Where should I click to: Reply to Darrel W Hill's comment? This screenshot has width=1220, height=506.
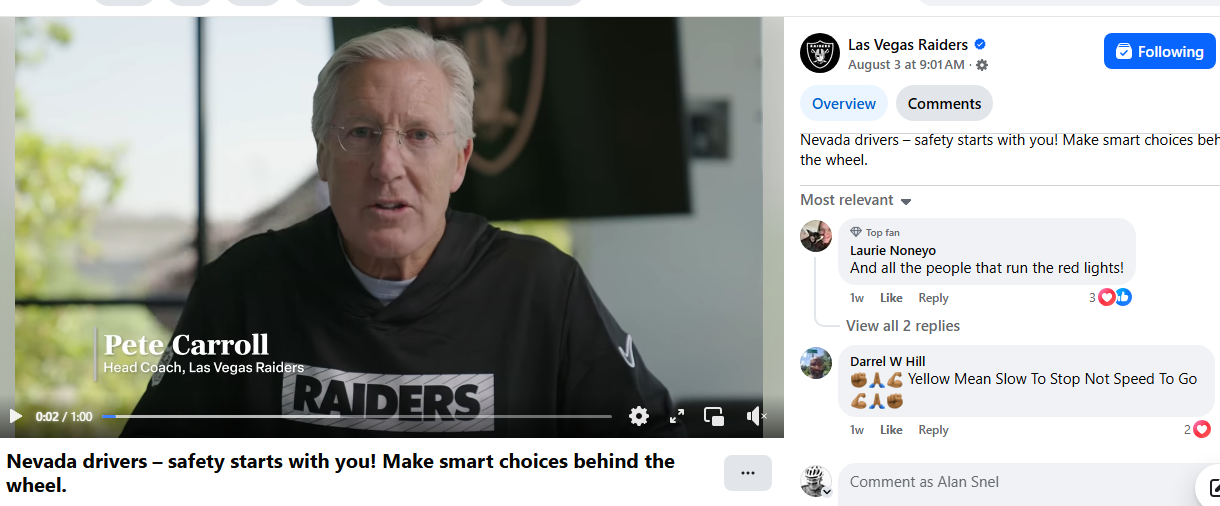pyautogui.click(x=933, y=430)
